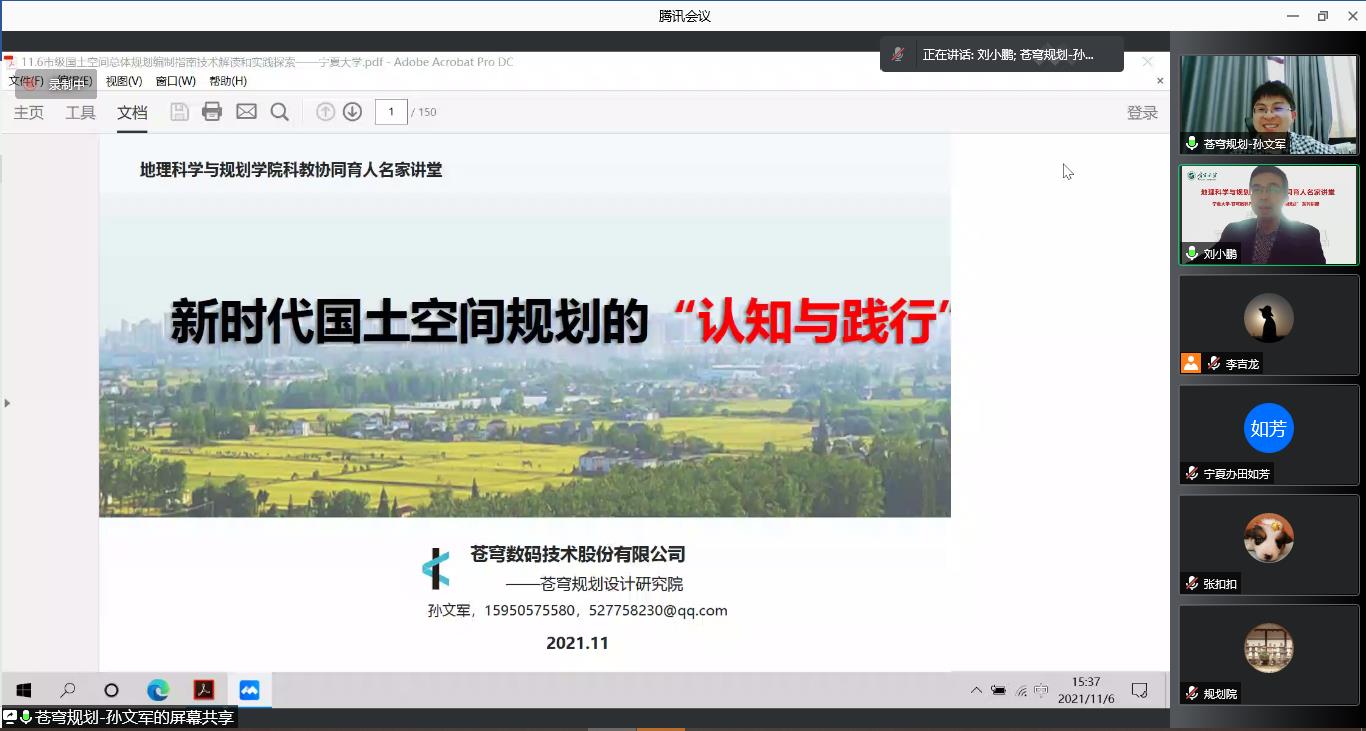Click the 登录 sign-in button
Screen dimensions: 1366x731
point(1142,113)
